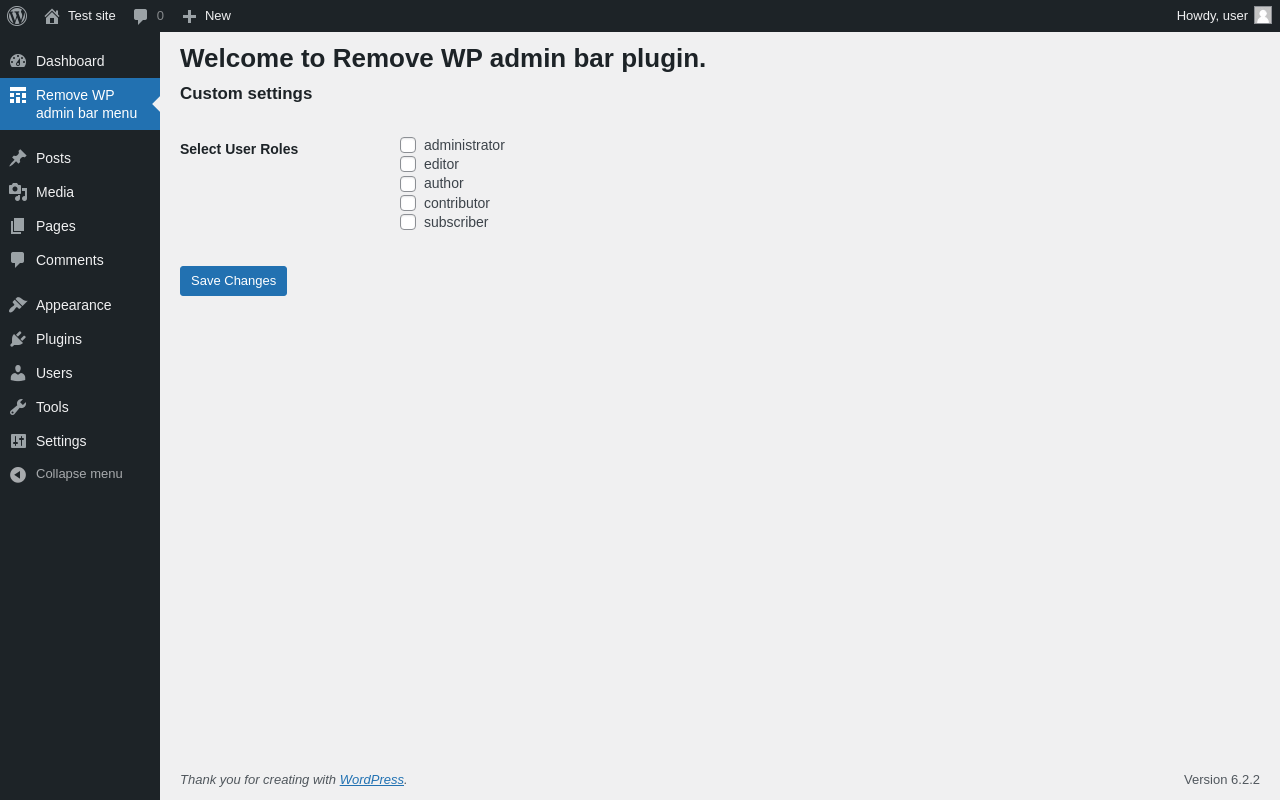Select the contributor role checkbox
The width and height of the screenshot is (1280, 800).
click(x=408, y=203)
